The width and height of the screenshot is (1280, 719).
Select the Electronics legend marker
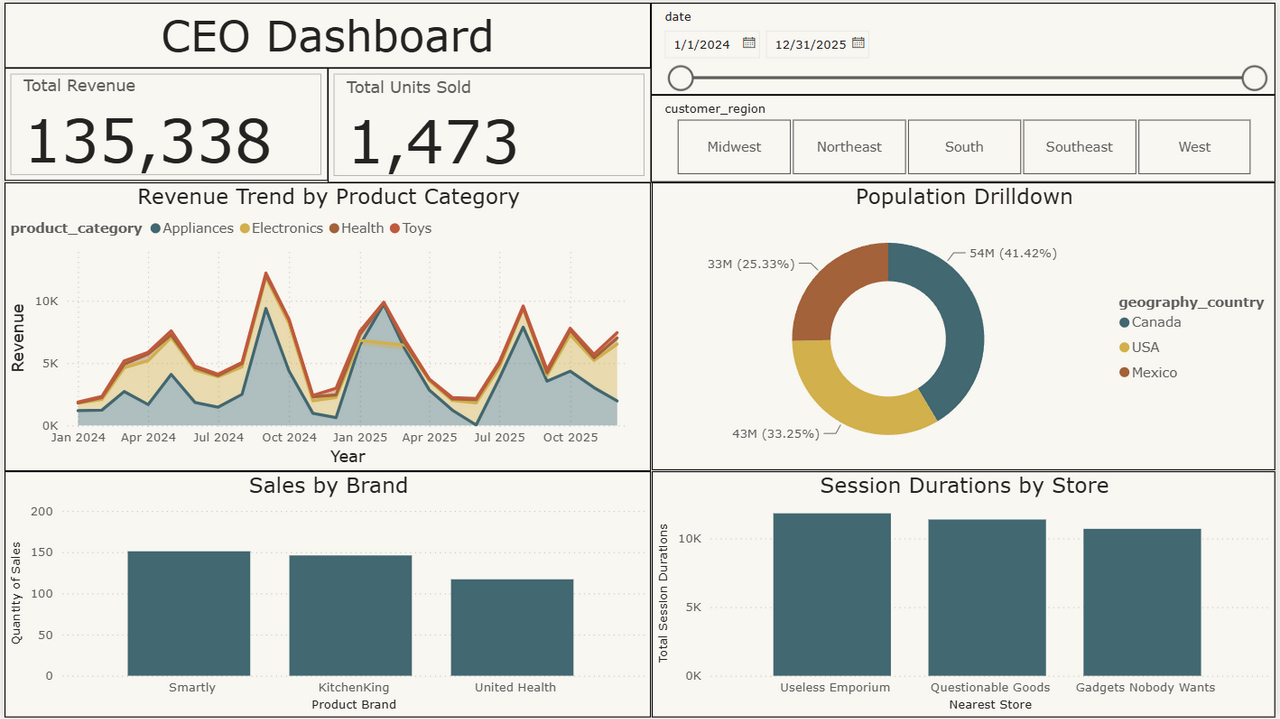coord(244,229)
